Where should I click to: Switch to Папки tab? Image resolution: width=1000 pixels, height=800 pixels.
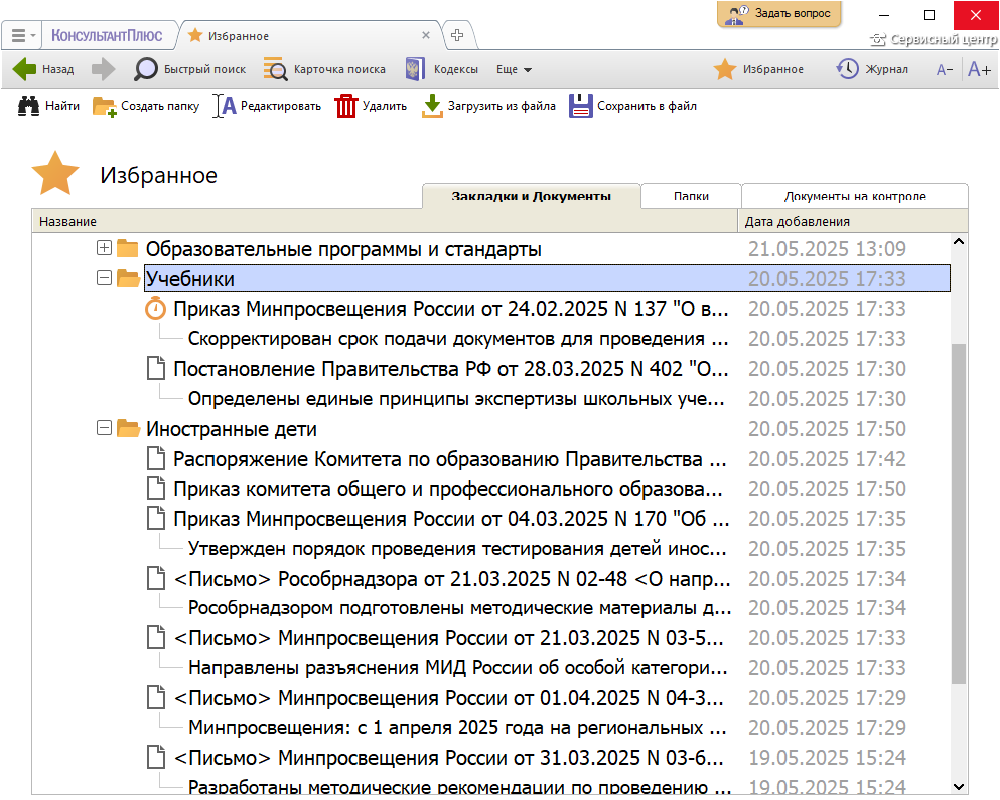691,196
